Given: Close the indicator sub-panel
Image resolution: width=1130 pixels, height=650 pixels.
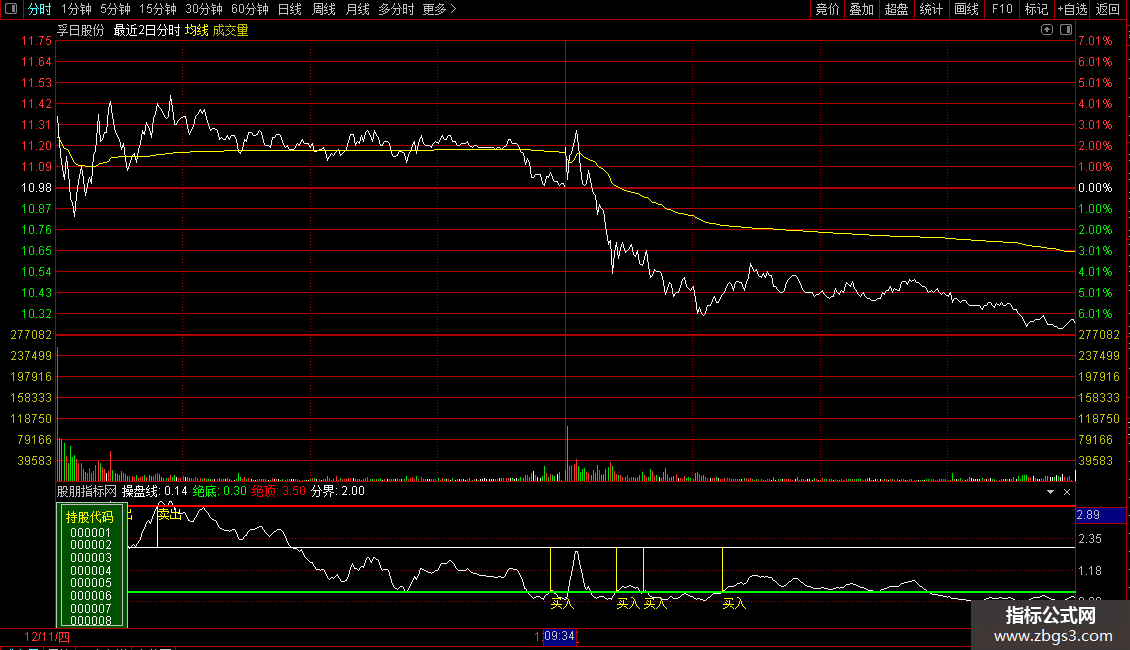Looking at the screenshot, I should [1067, 491].
